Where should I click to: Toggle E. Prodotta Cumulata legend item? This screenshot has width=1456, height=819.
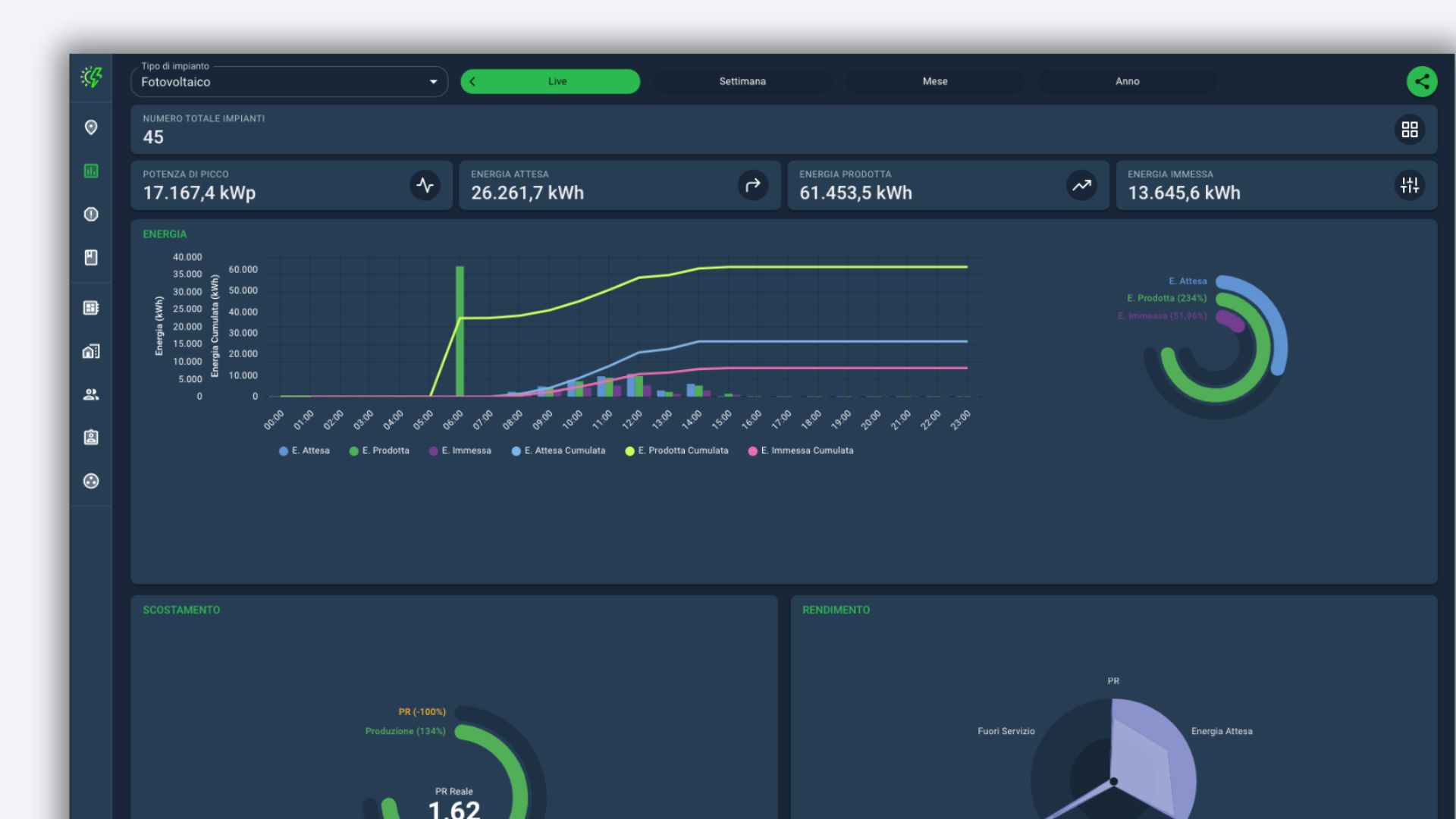[x=676, y=450]
